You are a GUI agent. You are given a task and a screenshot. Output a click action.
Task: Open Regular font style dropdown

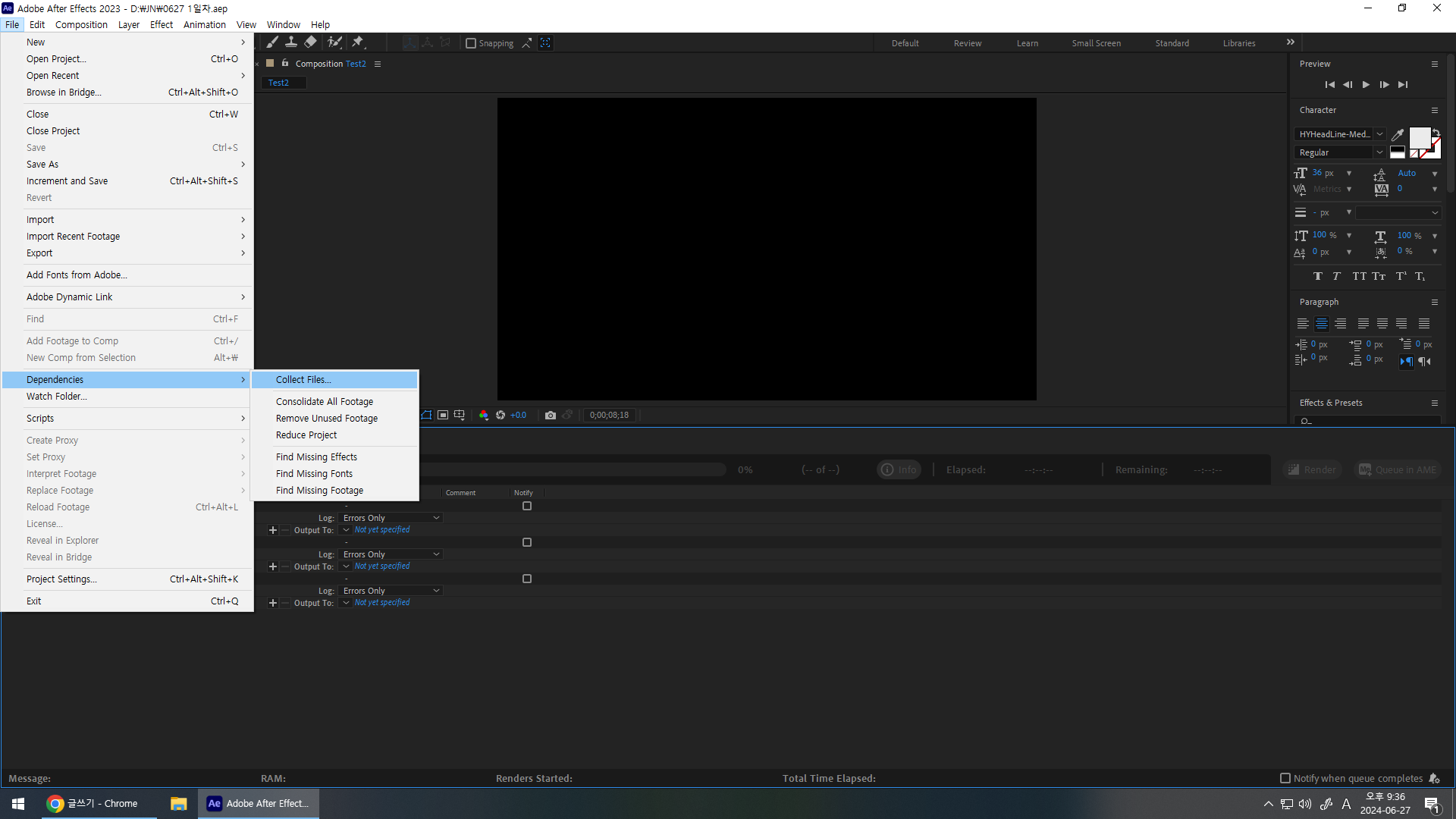(1379, 152)
